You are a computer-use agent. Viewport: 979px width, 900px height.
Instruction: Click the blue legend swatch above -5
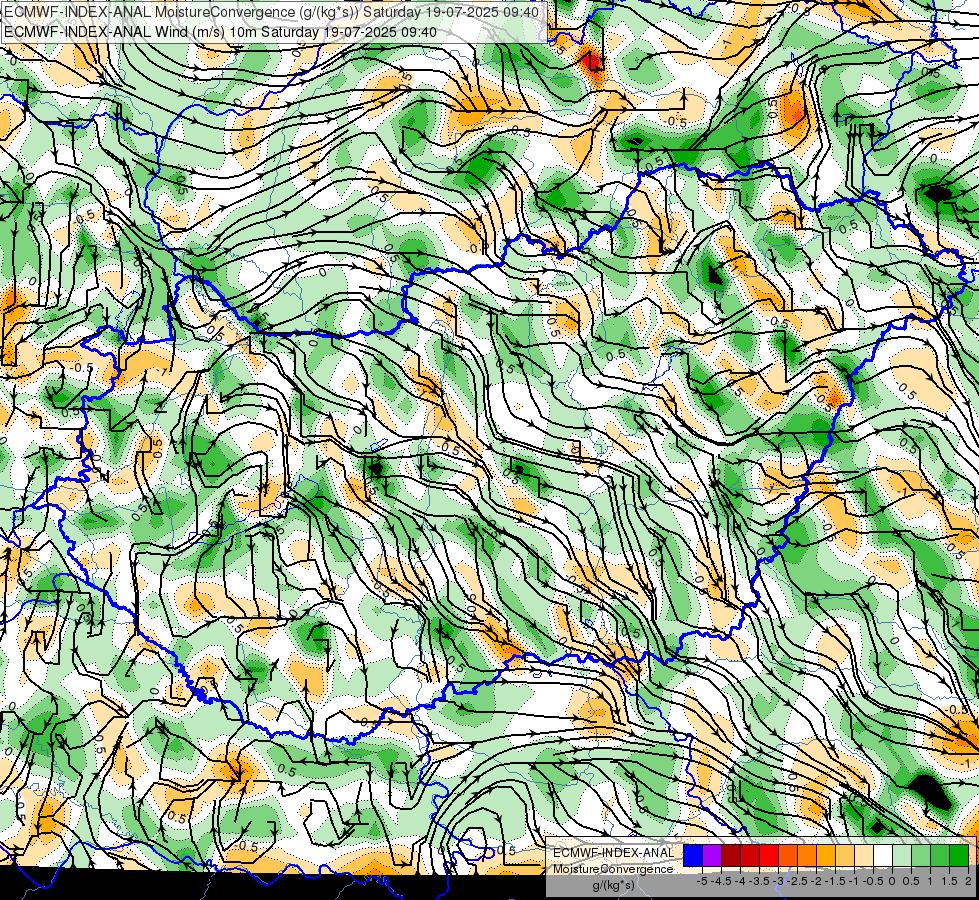pyautogui.click(x=692, y=855)
